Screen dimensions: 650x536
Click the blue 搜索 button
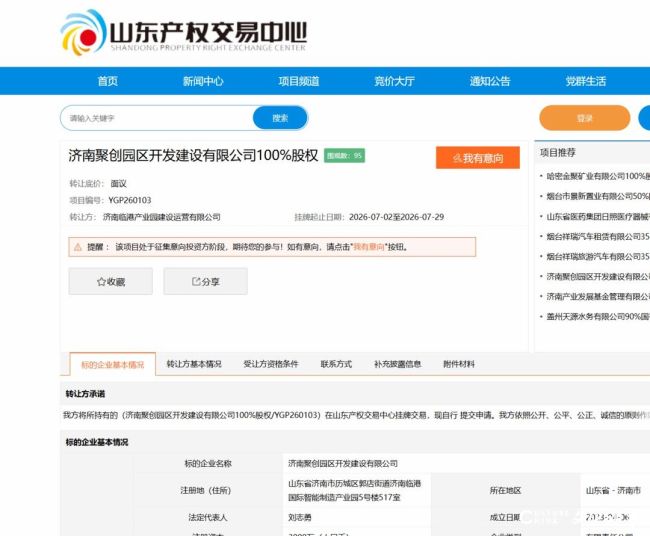tap(280, 118)
